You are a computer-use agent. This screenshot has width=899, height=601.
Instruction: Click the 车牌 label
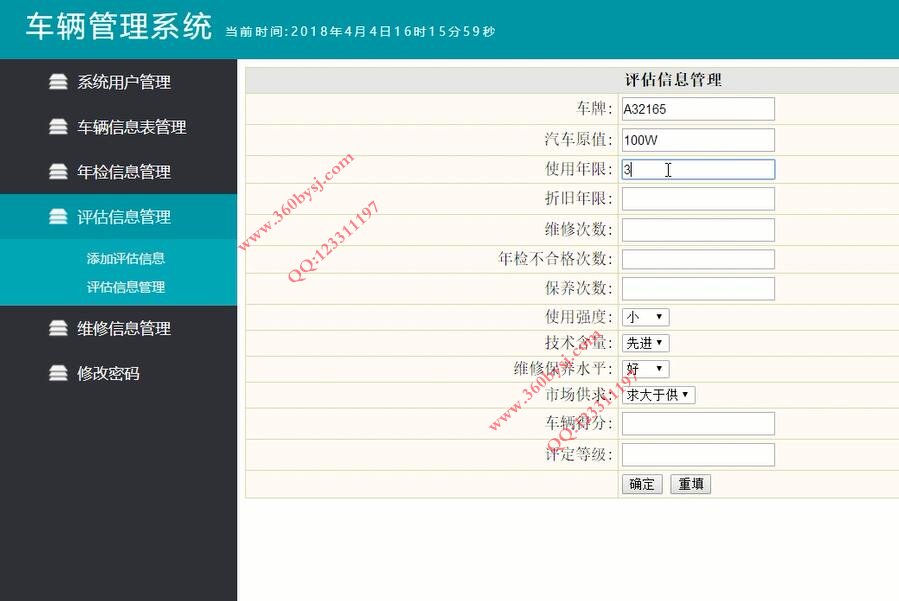coord(595,108)
